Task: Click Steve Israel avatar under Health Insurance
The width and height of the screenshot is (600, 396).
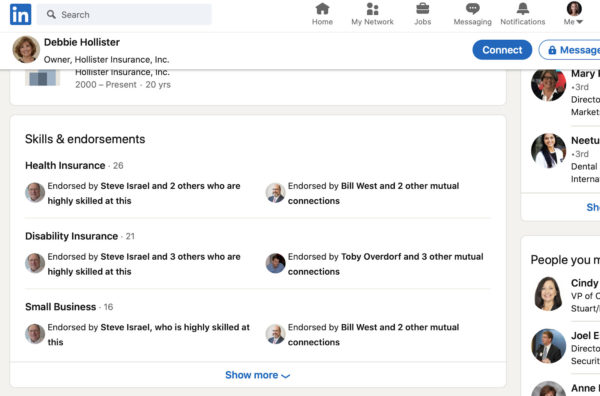Action: point(35,192)
